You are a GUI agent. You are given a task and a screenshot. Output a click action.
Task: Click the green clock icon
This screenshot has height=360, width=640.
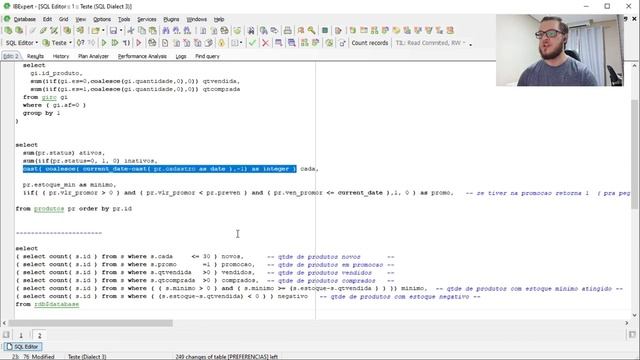click(x=329, y=43)
